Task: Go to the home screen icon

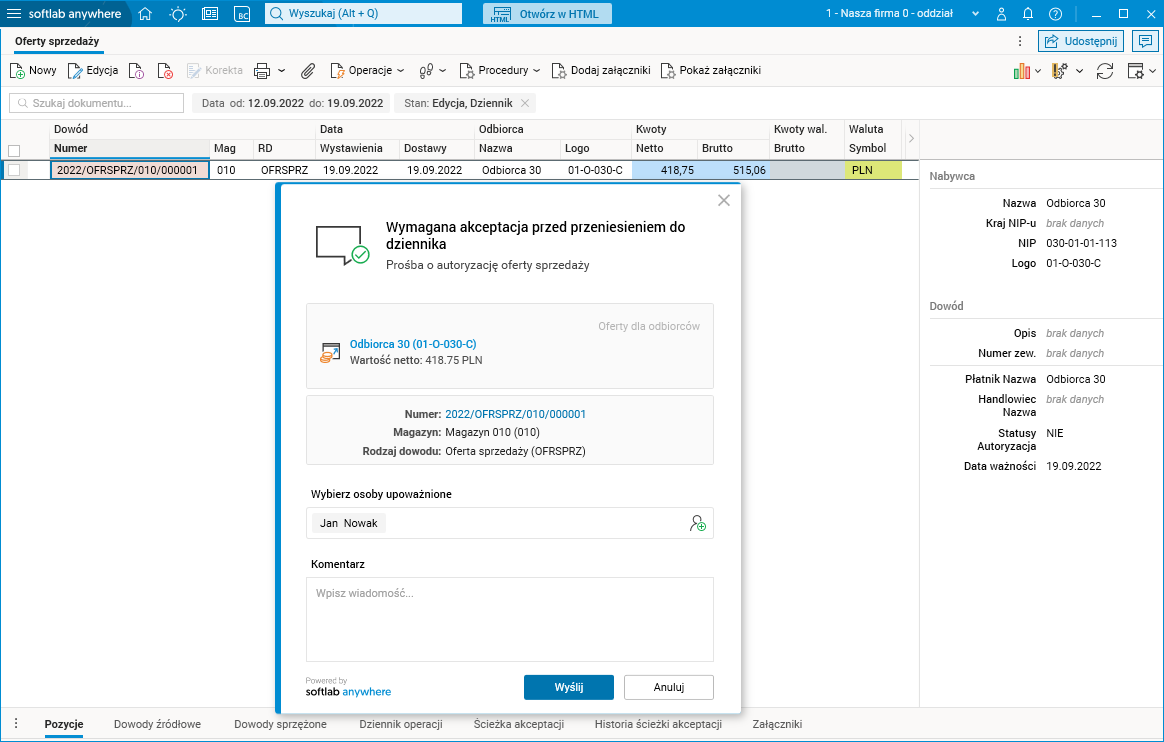Action: coord(146,13)
